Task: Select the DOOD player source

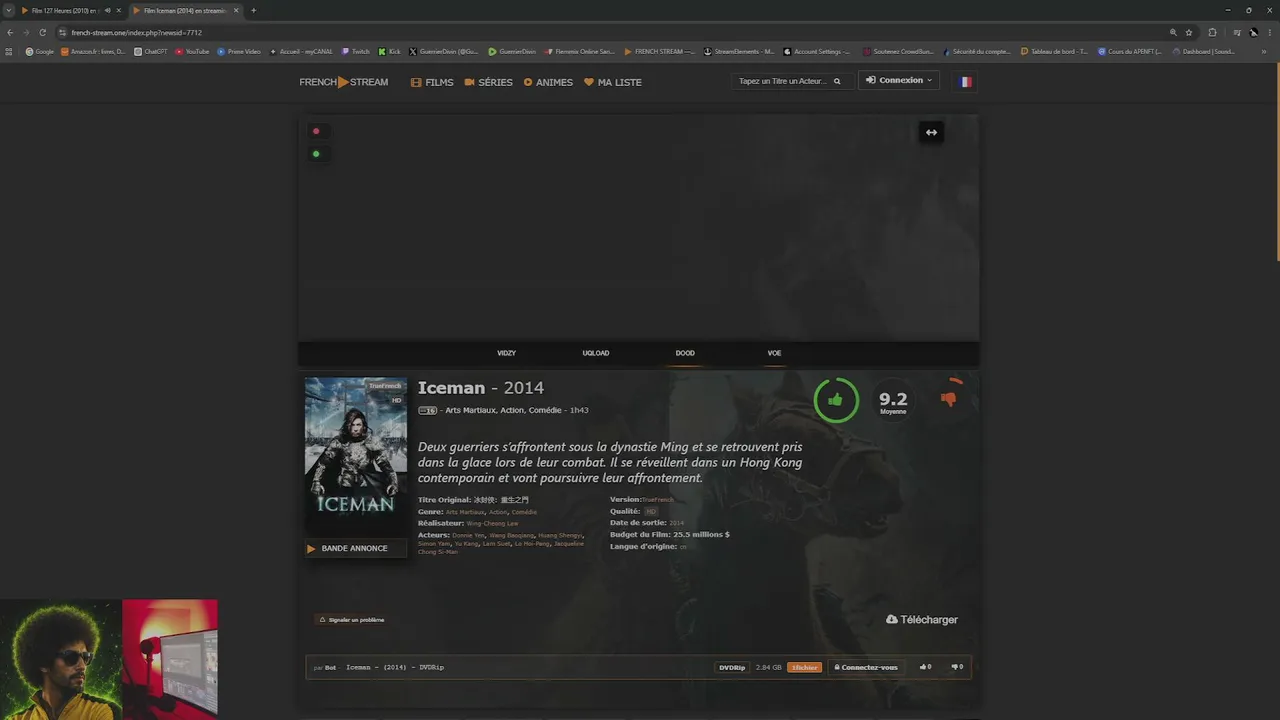Action: click(685, 353)
